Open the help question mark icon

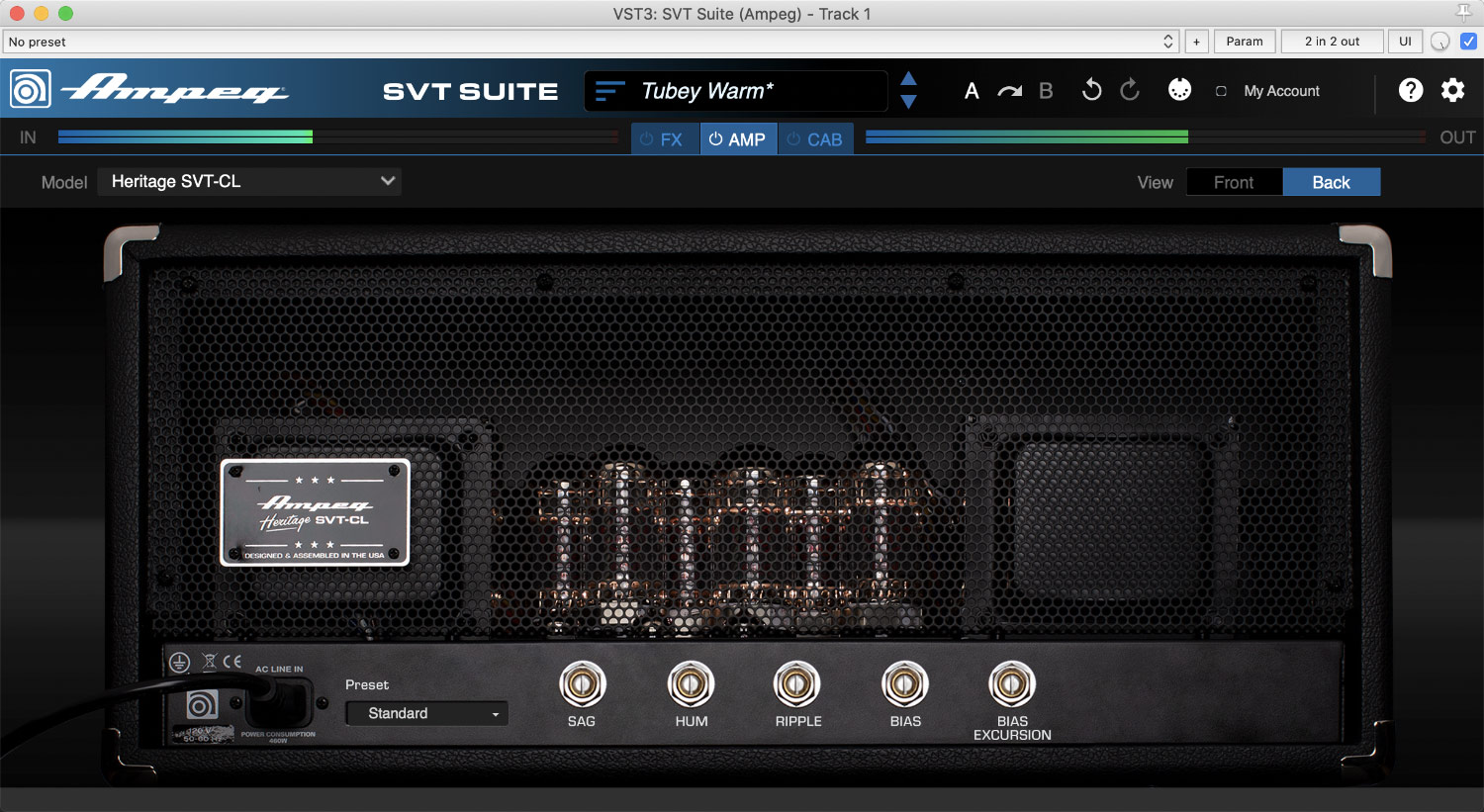(1411, 90)
